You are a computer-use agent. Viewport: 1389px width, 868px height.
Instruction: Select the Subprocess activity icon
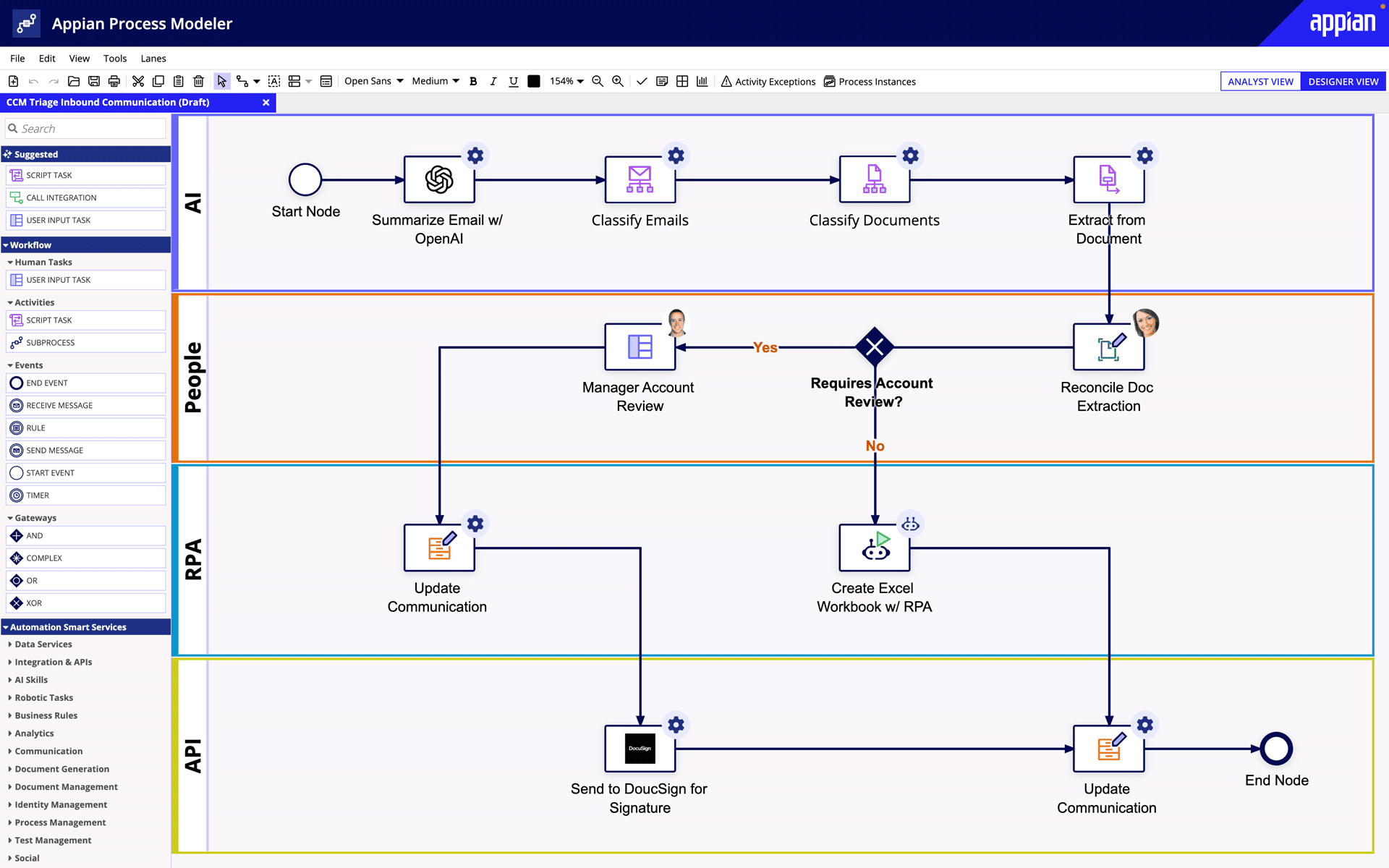coord(16,342)
